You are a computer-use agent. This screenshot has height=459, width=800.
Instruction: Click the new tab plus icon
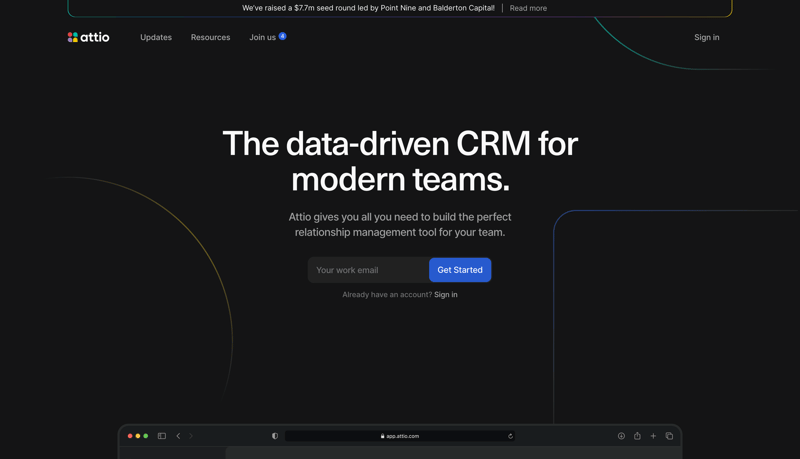pyautogui.click(x=653, y=436)
